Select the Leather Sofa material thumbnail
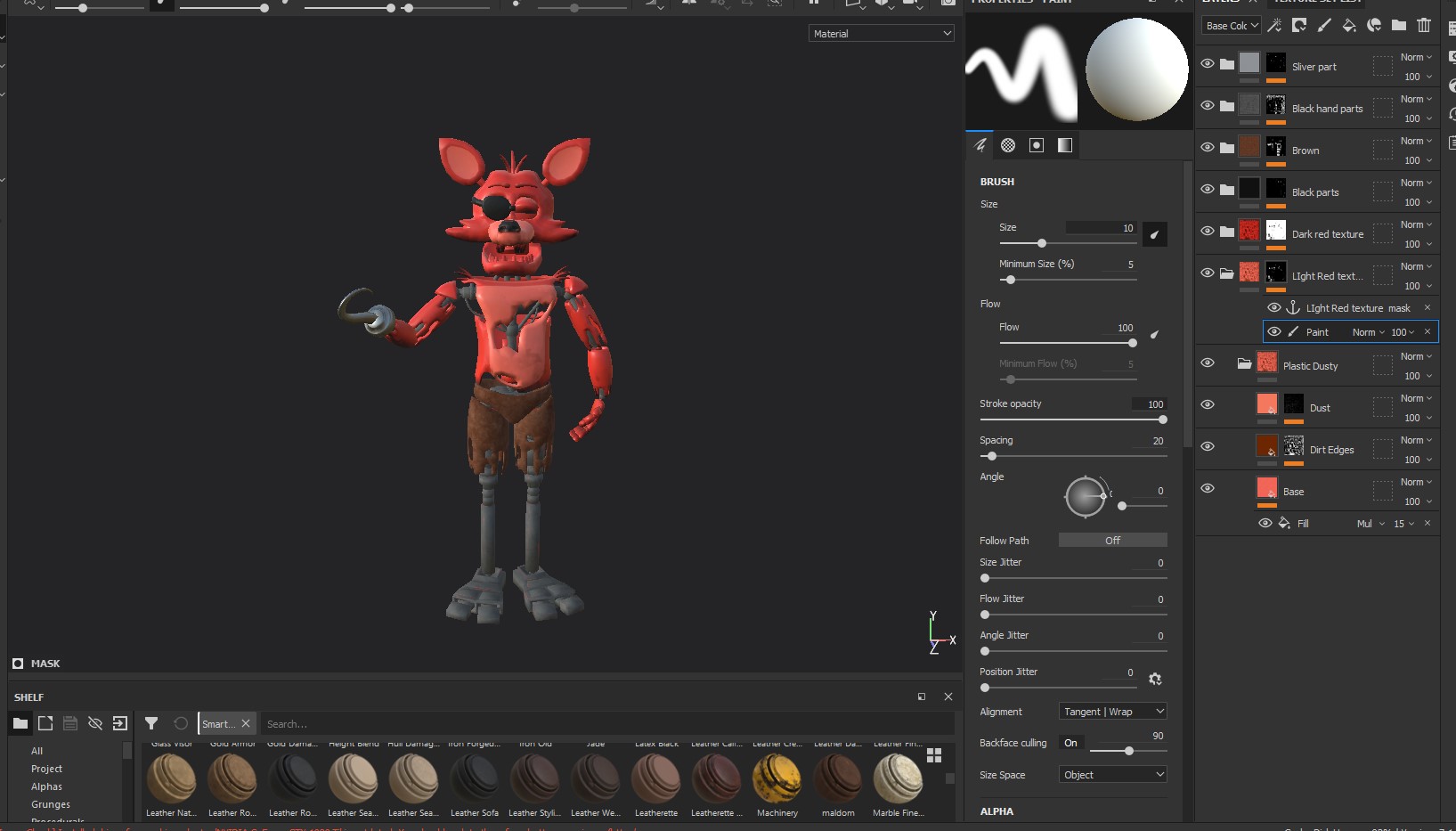1456x831 pixels. (475, 778)
